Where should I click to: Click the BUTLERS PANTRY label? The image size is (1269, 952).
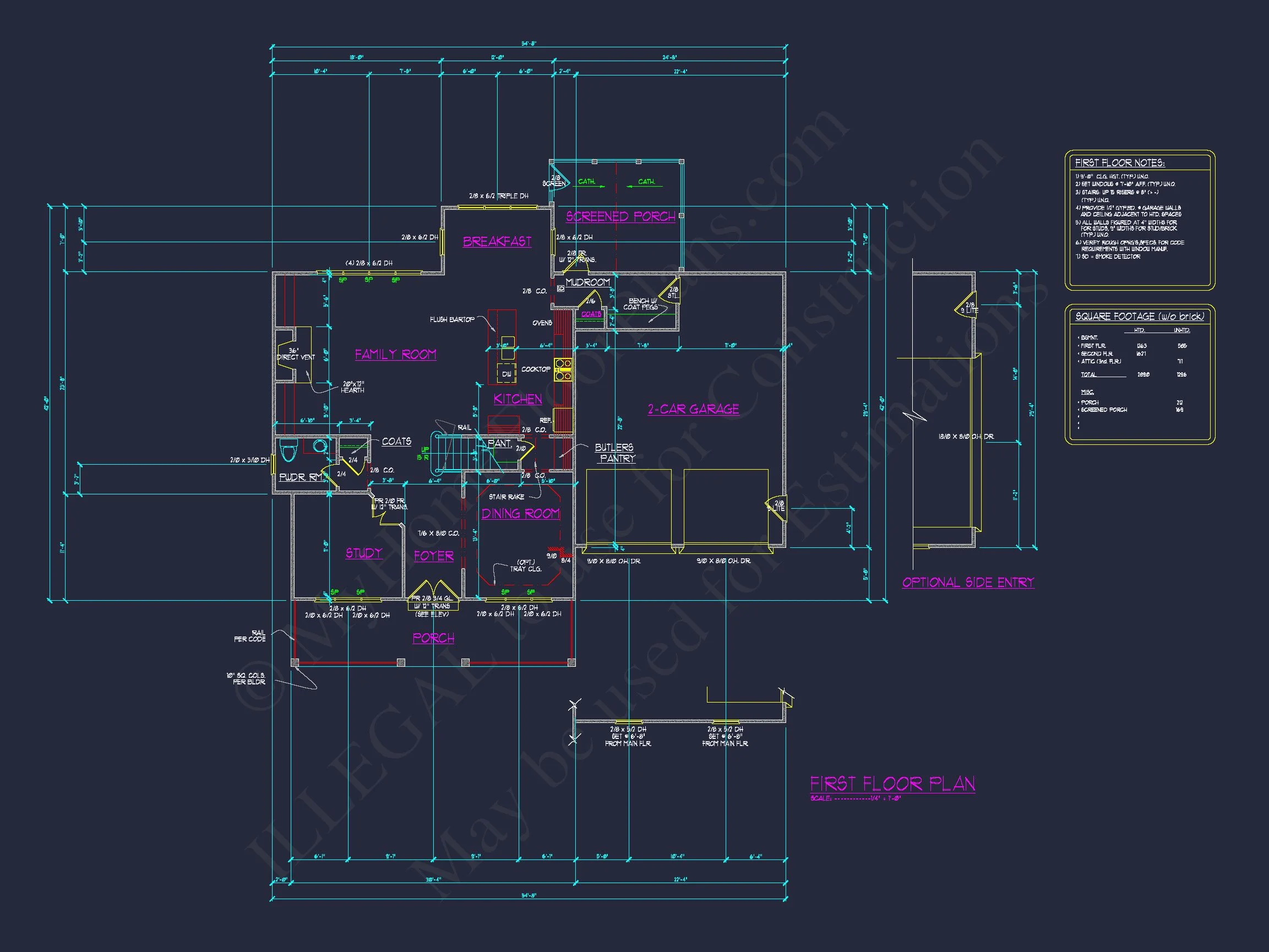pos(614,452)
